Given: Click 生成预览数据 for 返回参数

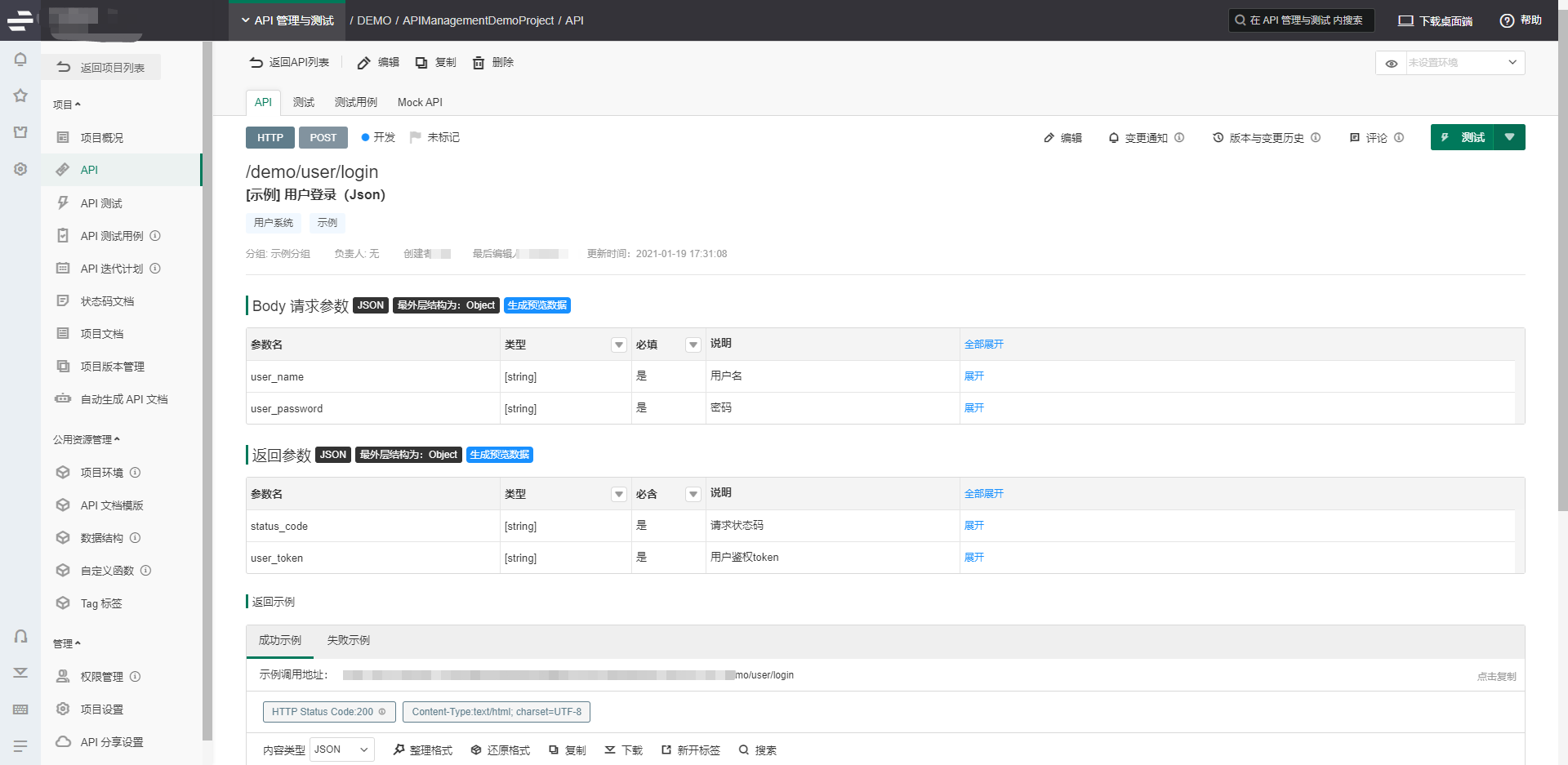Looking at the screenshot, I should [x=500, y=455].
